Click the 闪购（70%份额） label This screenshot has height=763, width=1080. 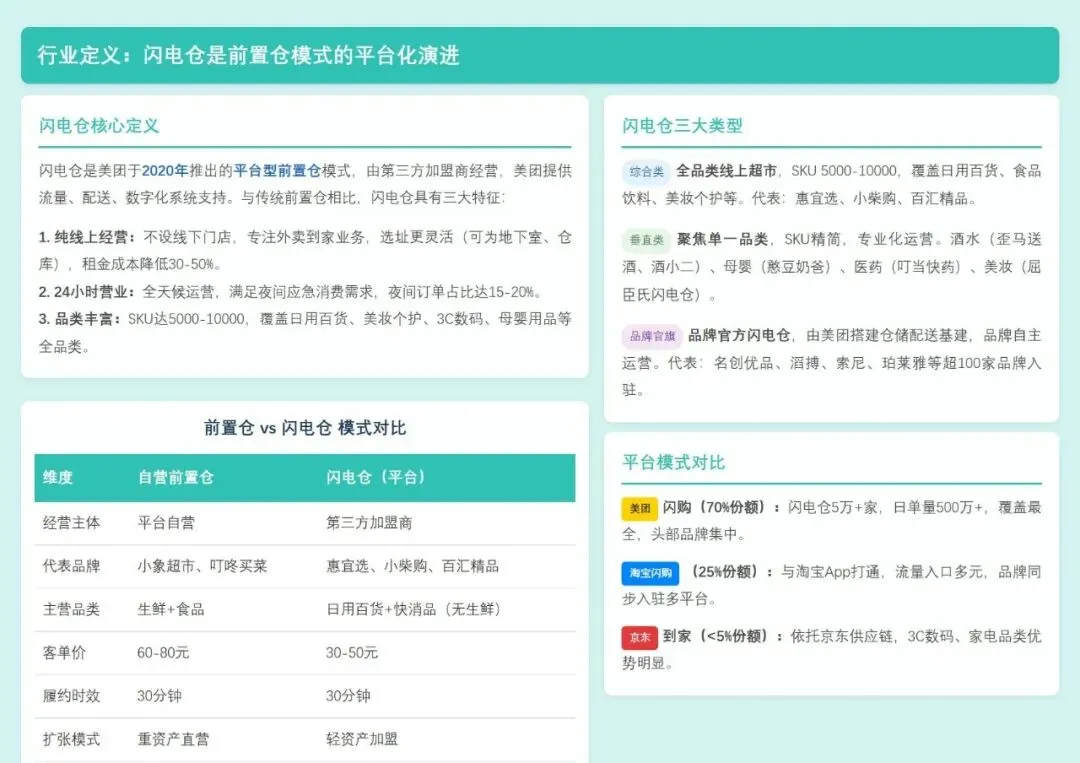pos(721,508)
